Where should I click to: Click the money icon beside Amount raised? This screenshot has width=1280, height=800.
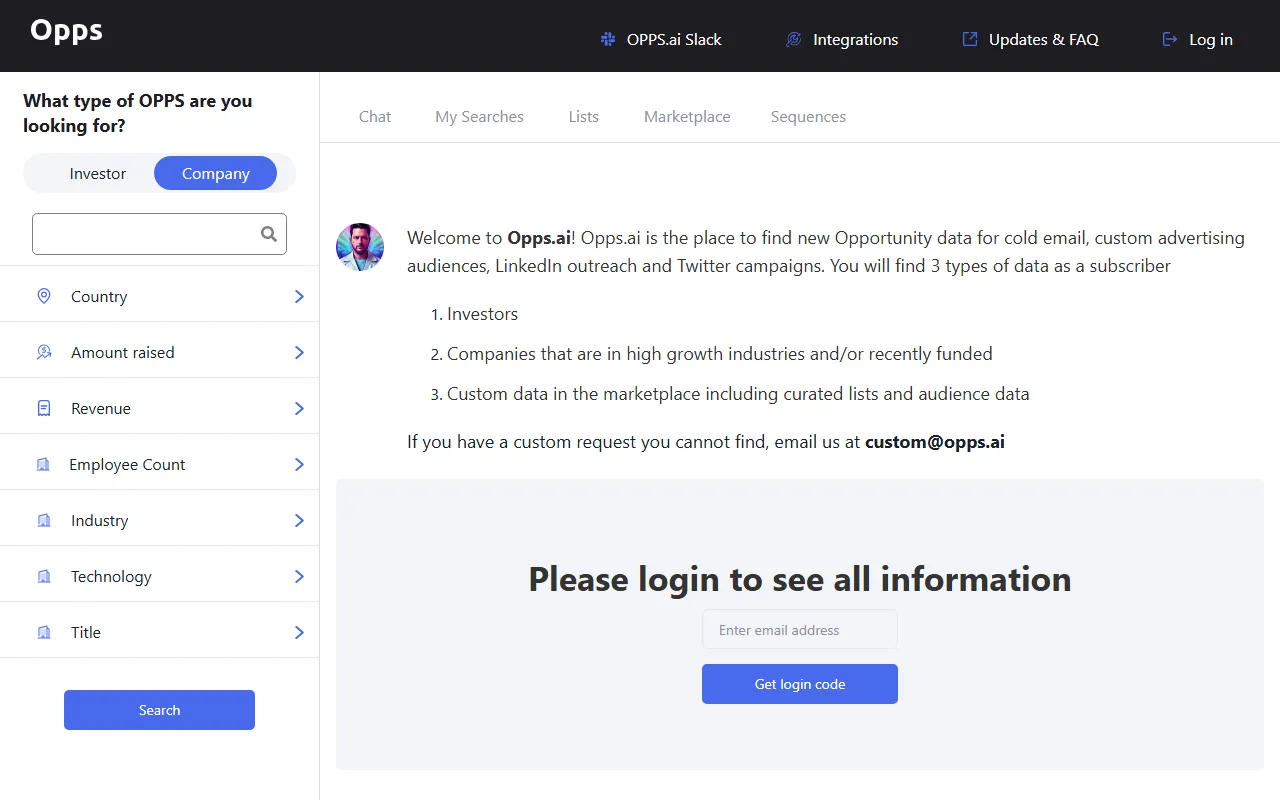44,352
